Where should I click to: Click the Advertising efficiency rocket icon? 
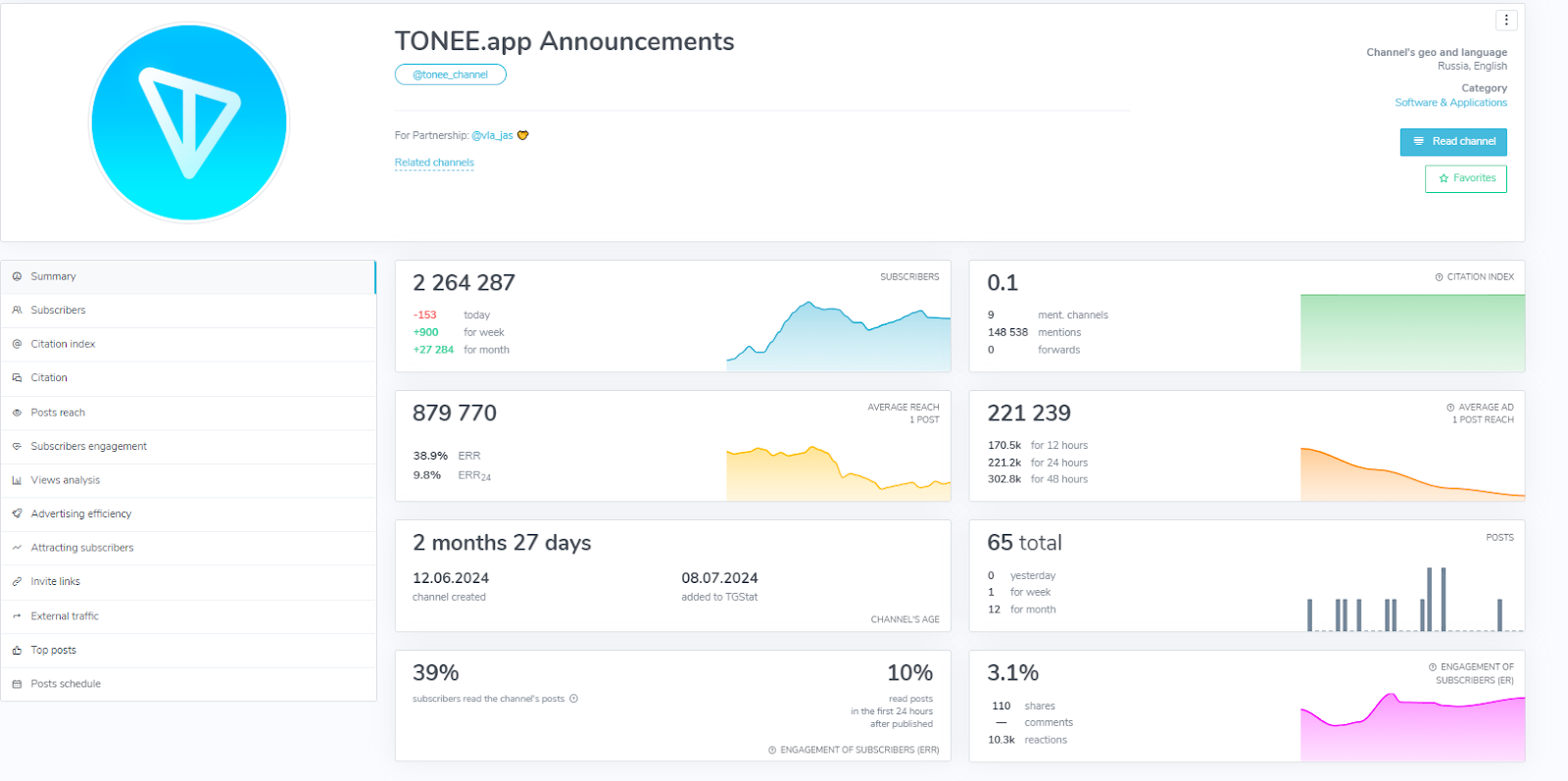tap(17, 513)
